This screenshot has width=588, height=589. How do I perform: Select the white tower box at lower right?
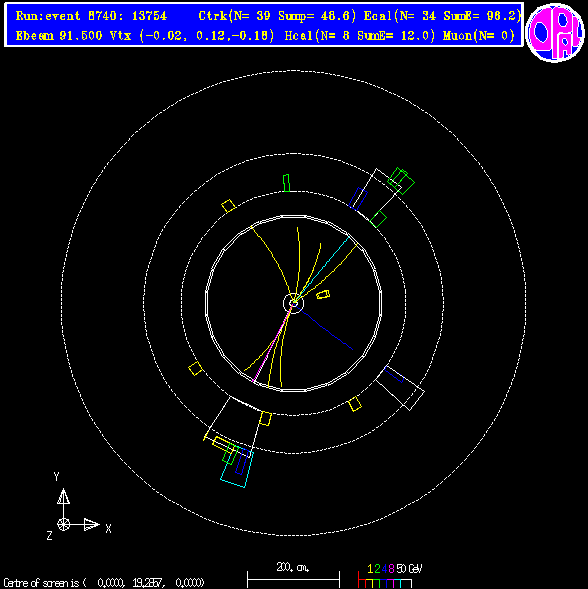tap(400, 388)
